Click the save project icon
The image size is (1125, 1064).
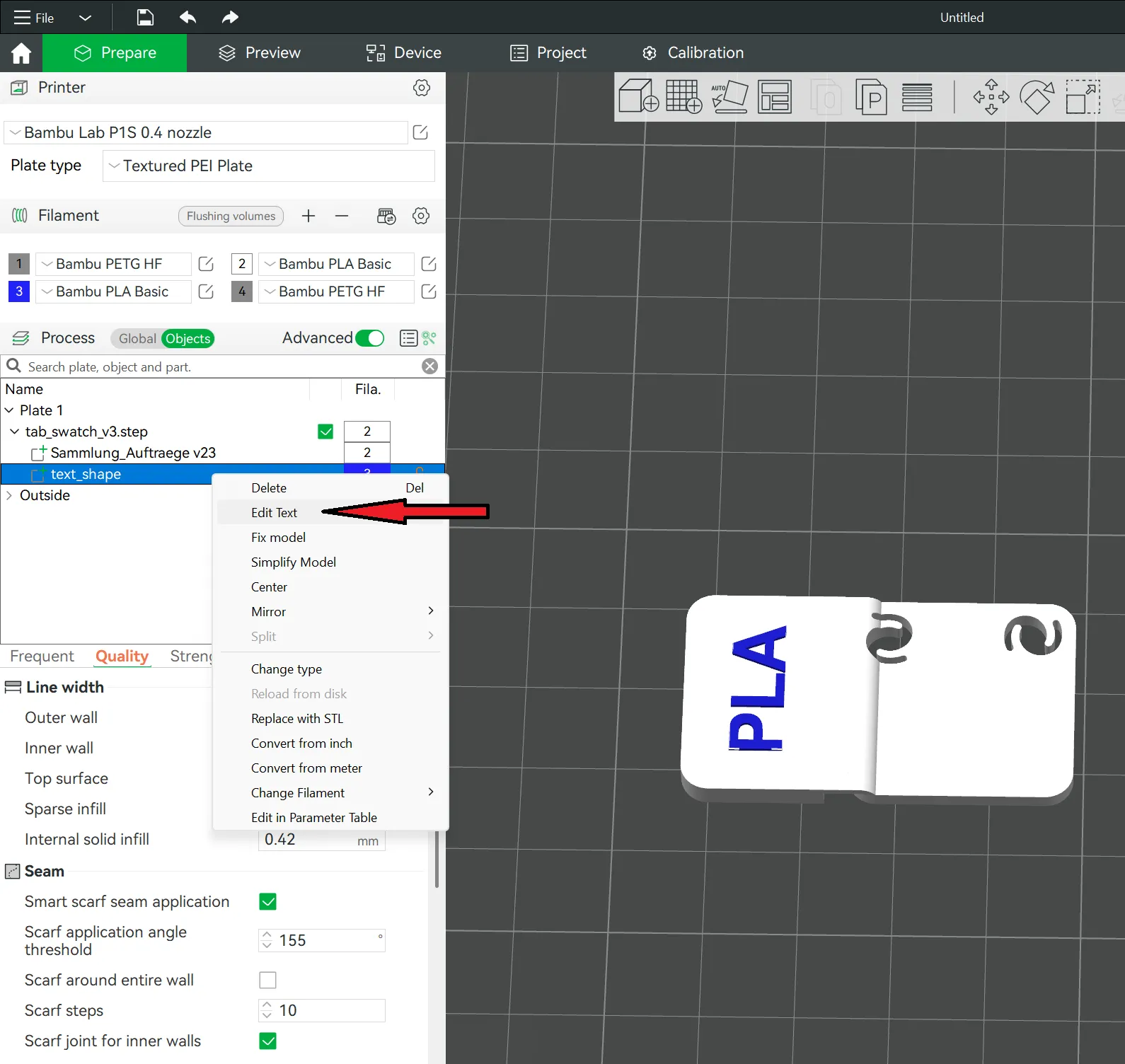(x=145, y=17)
